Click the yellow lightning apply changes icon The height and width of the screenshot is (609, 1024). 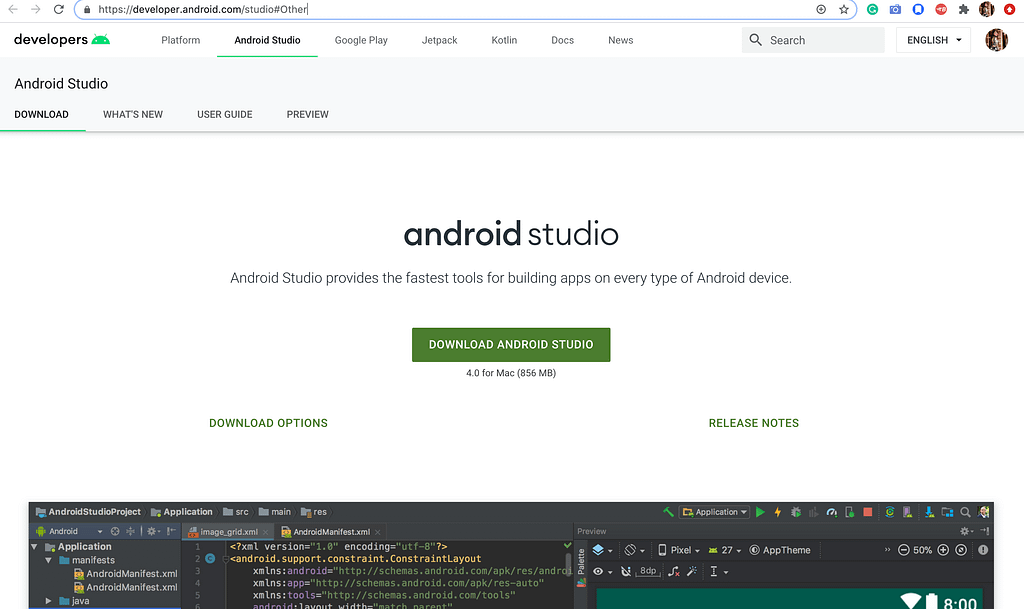click(778, 512)
